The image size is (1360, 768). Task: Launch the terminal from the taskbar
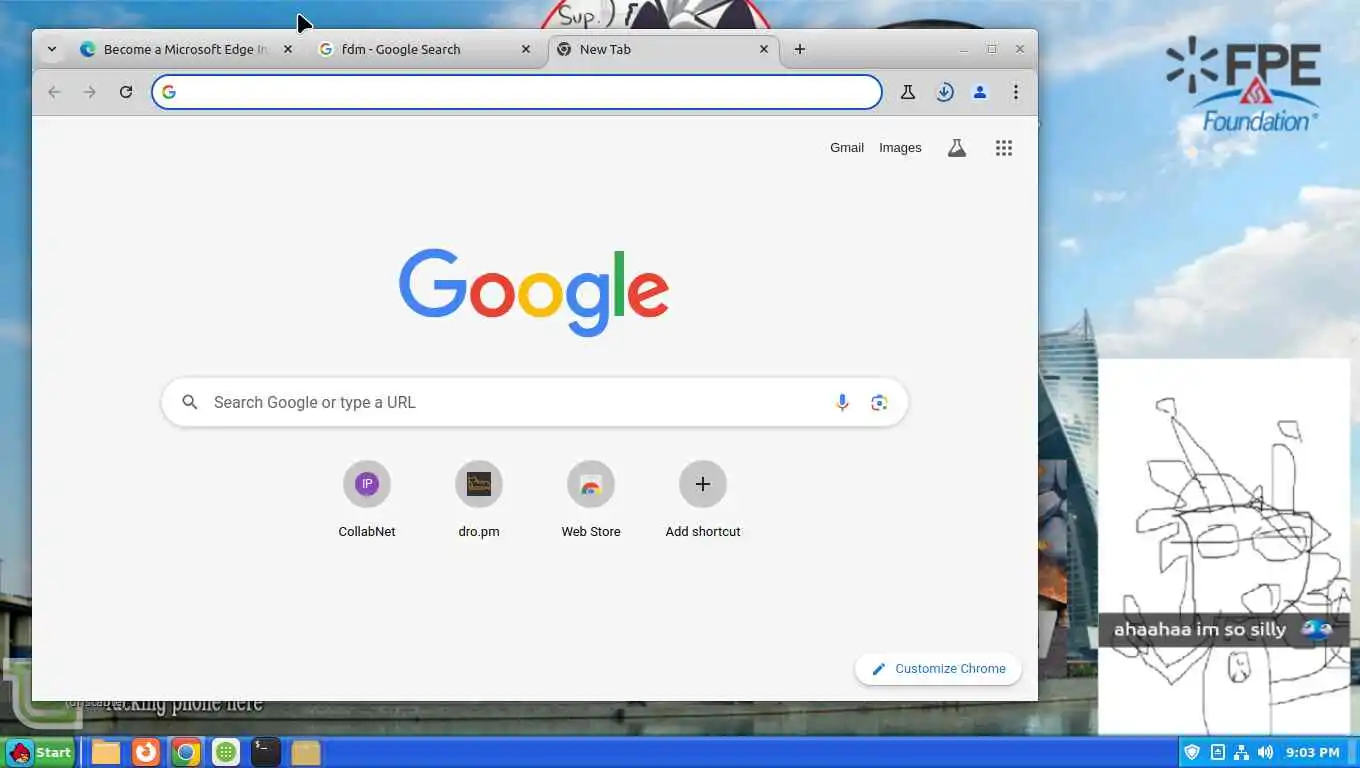(x=265, y=752)
